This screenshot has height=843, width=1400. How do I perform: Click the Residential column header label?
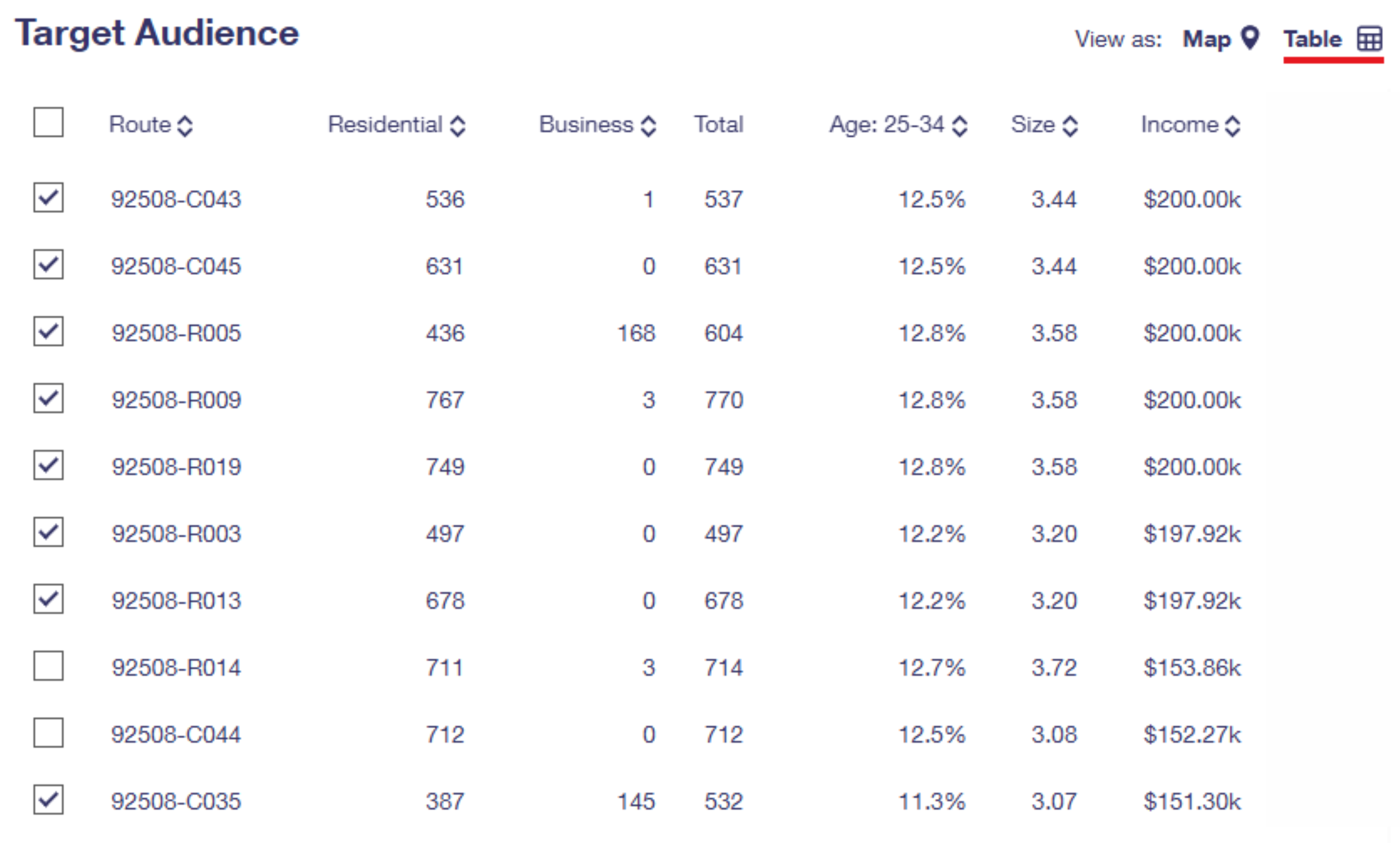pos(385,124)
